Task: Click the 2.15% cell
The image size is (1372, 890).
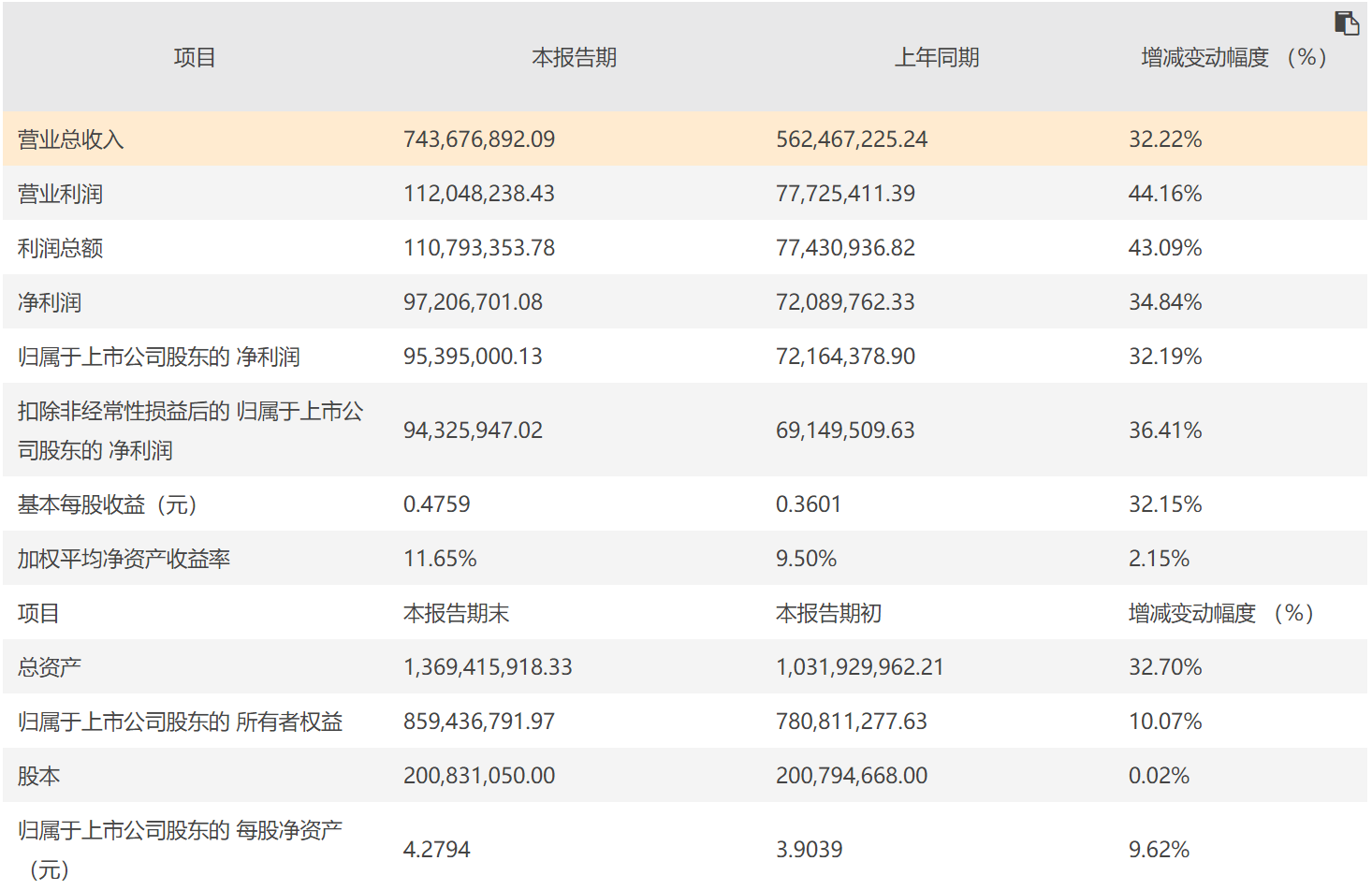Action: 1159,559
